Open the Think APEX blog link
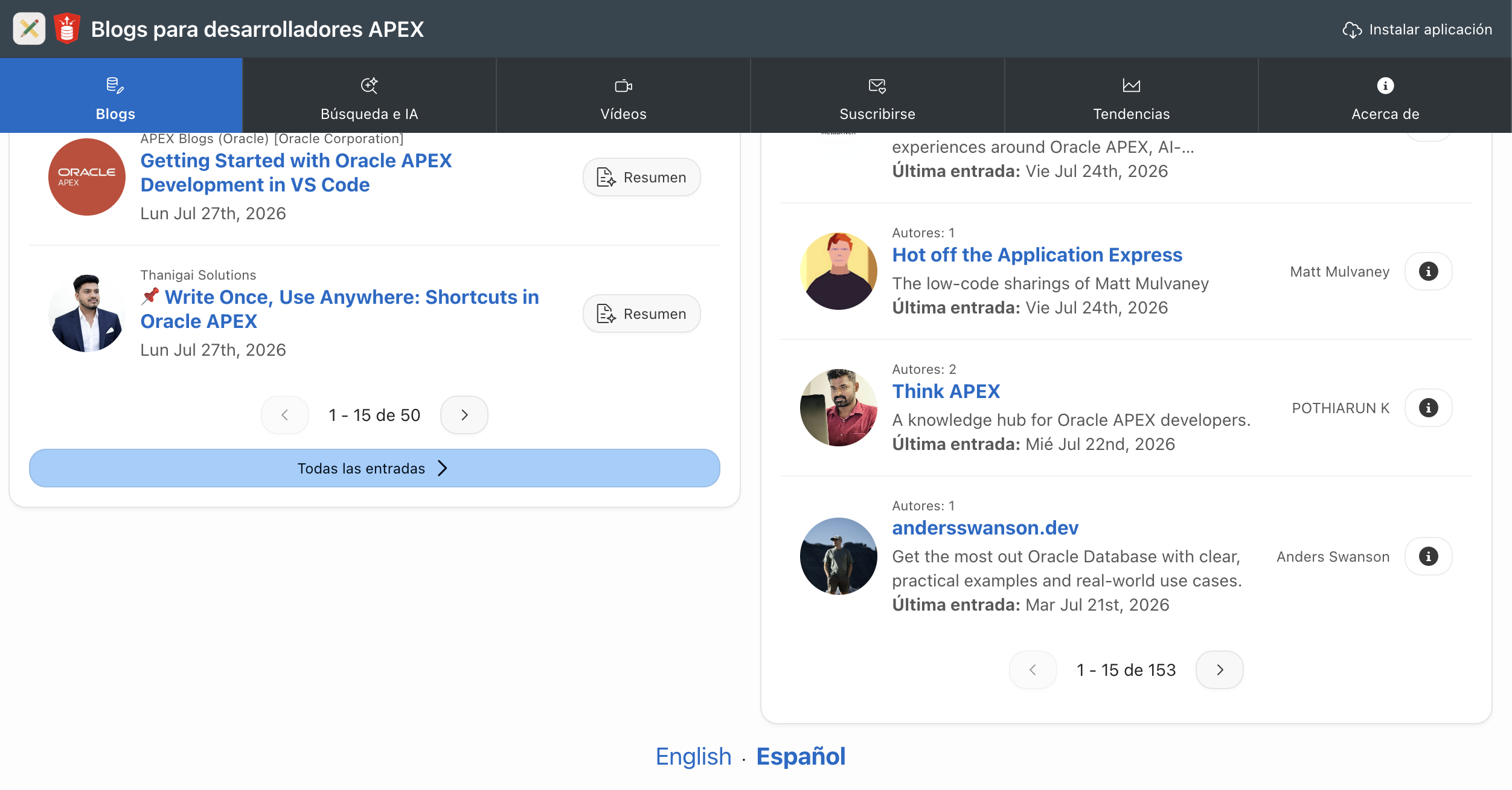Image resolution: width=1512 pixels, height=790 pixels. (946, 391)
